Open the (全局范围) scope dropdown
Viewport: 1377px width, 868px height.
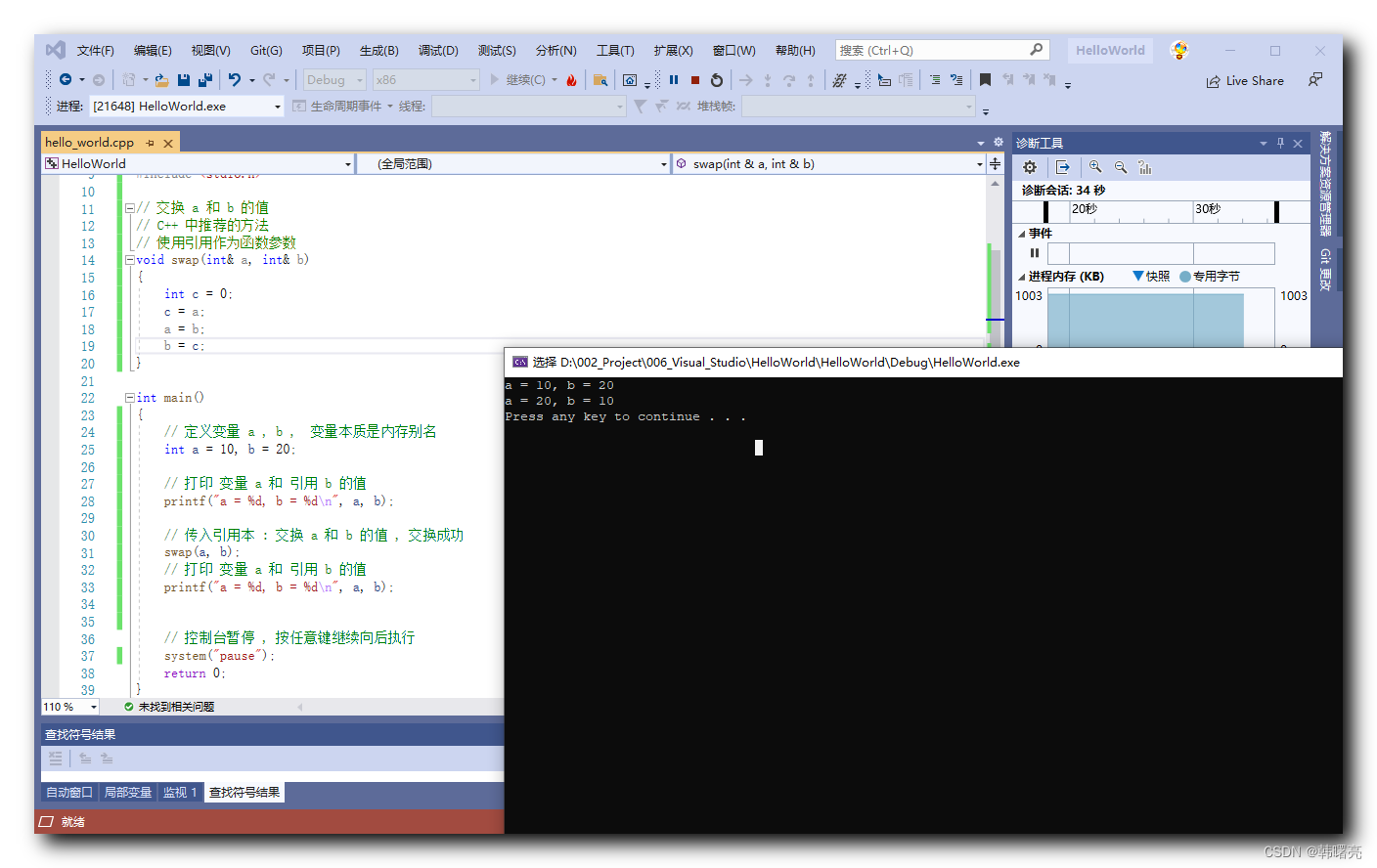click(x=513, y=163)
